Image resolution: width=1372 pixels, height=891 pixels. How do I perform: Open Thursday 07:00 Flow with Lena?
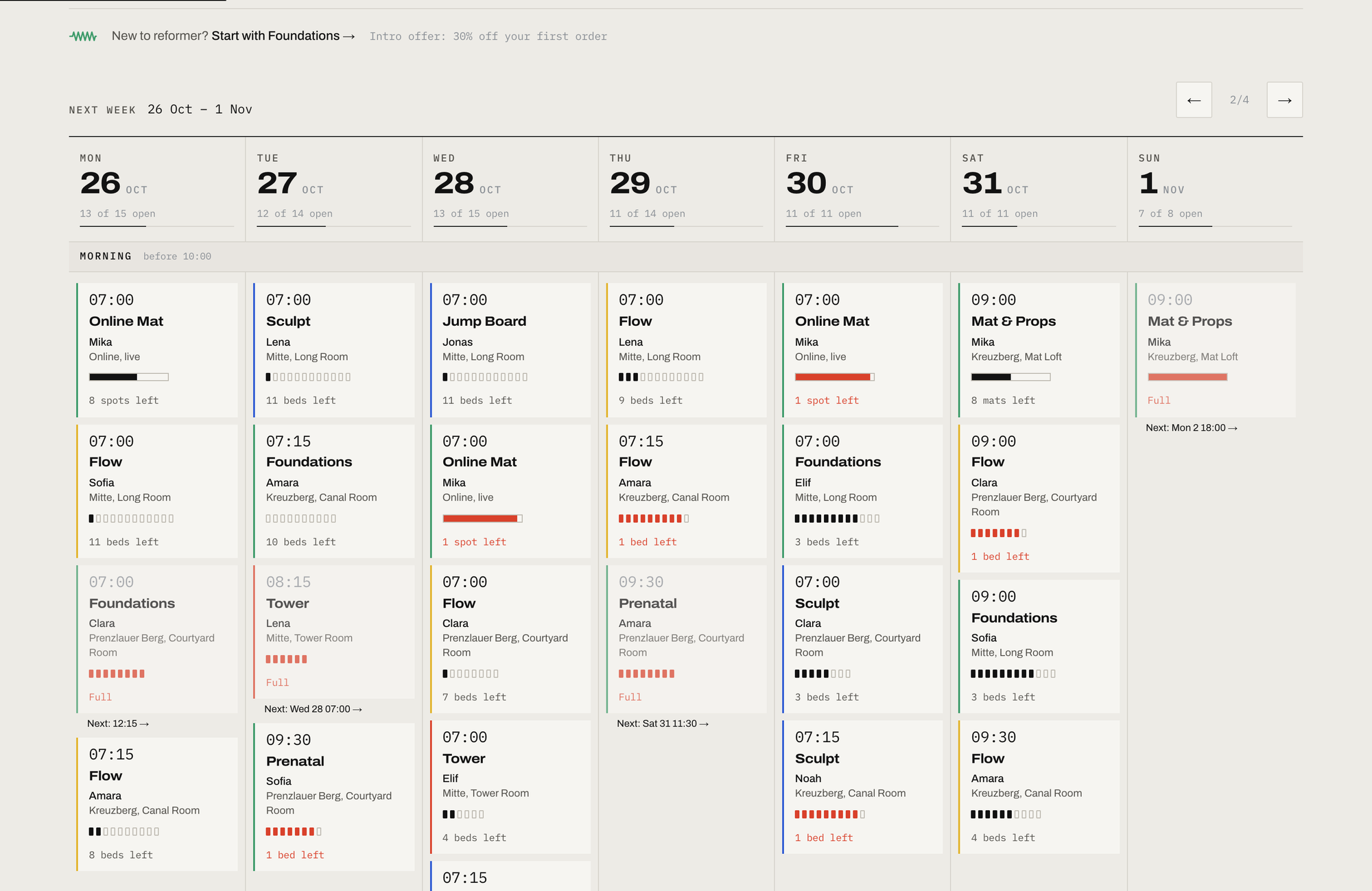[687, 350]
